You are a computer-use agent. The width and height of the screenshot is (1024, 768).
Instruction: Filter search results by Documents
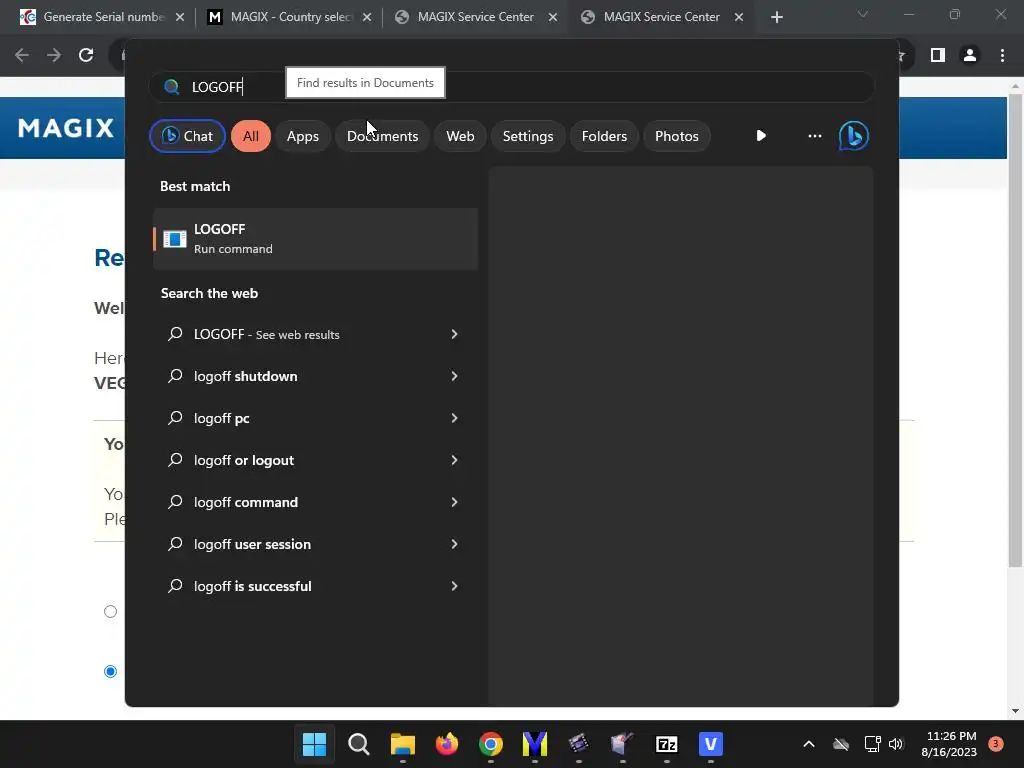coord(382,136)
